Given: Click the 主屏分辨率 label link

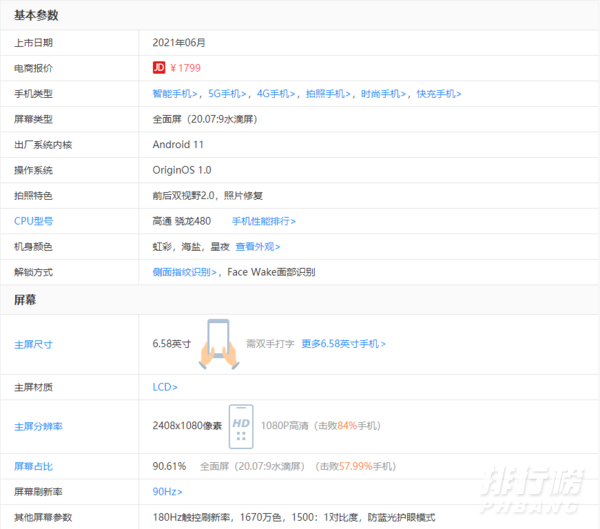Looking at the screenshot, I should pyautogui.click(x=38, y=426).
